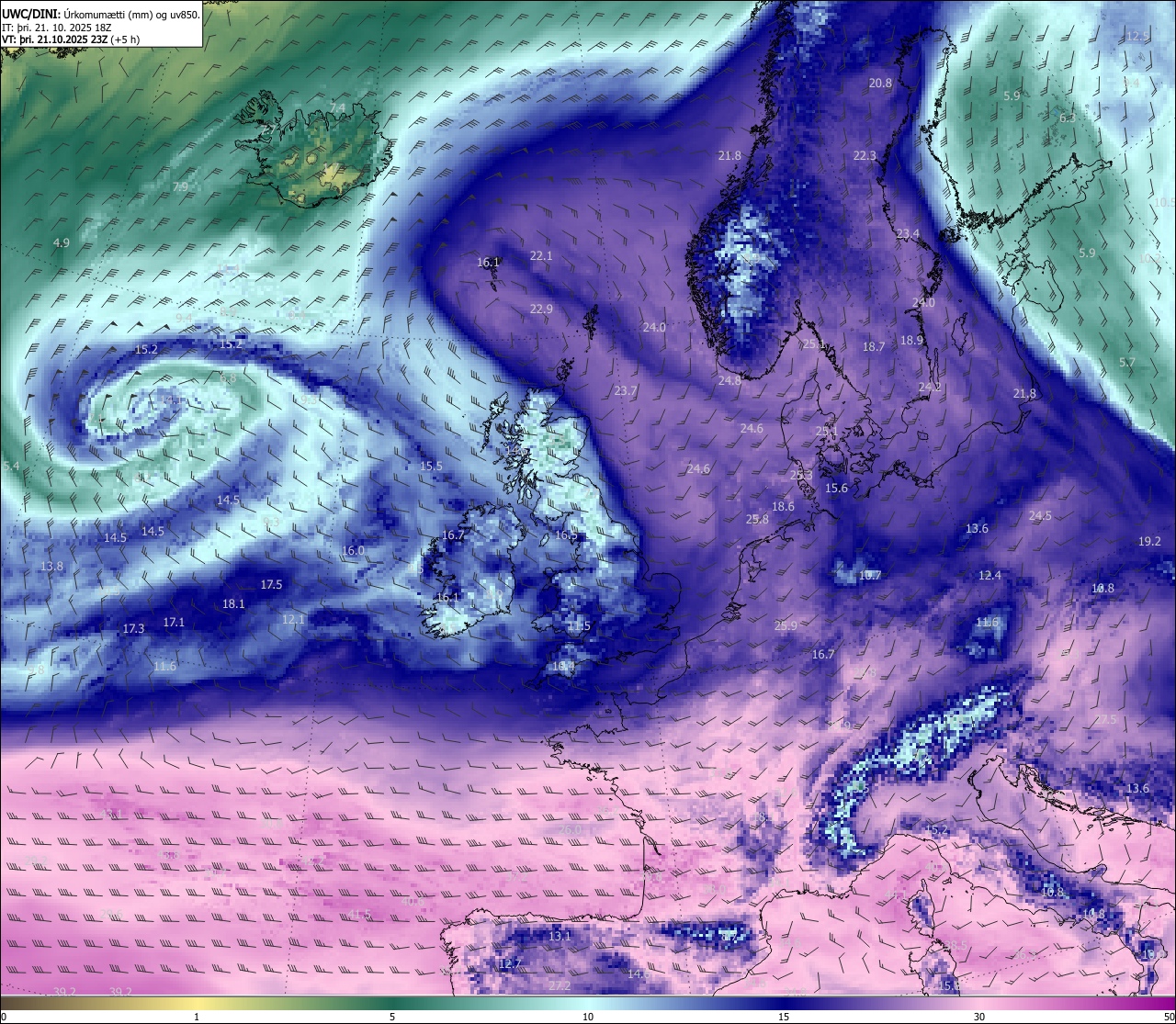
Task: Click the 16.0 value label
Action: pyautogui.click(x=353, y=551)
